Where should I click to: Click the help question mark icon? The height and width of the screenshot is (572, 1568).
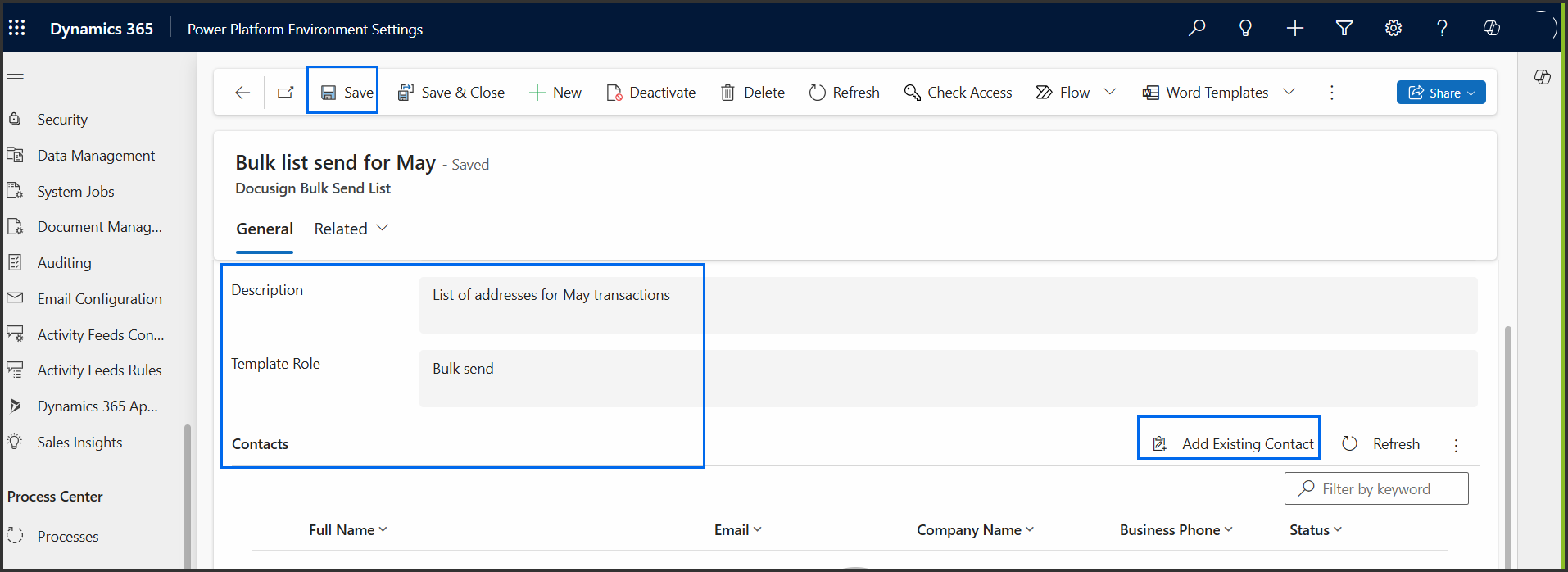coord(1442,28)
